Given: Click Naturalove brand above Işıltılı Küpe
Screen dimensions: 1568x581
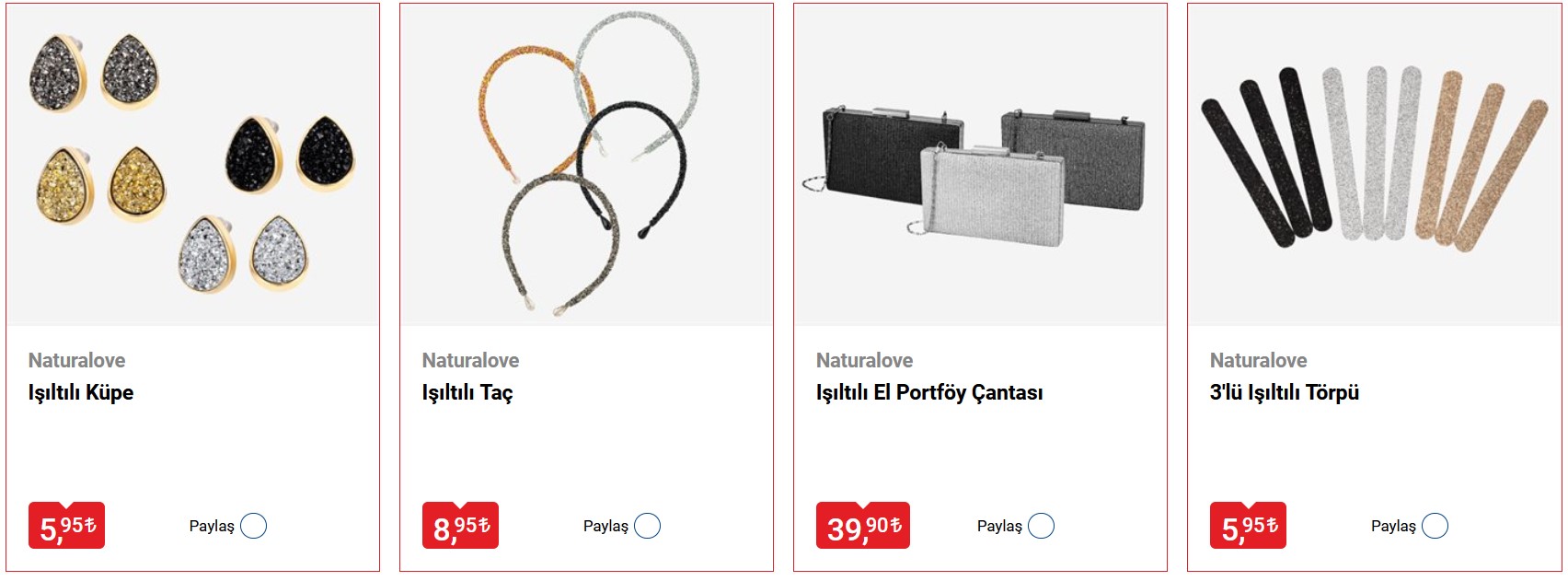Looking at the screenshot, I should [76, 360].
